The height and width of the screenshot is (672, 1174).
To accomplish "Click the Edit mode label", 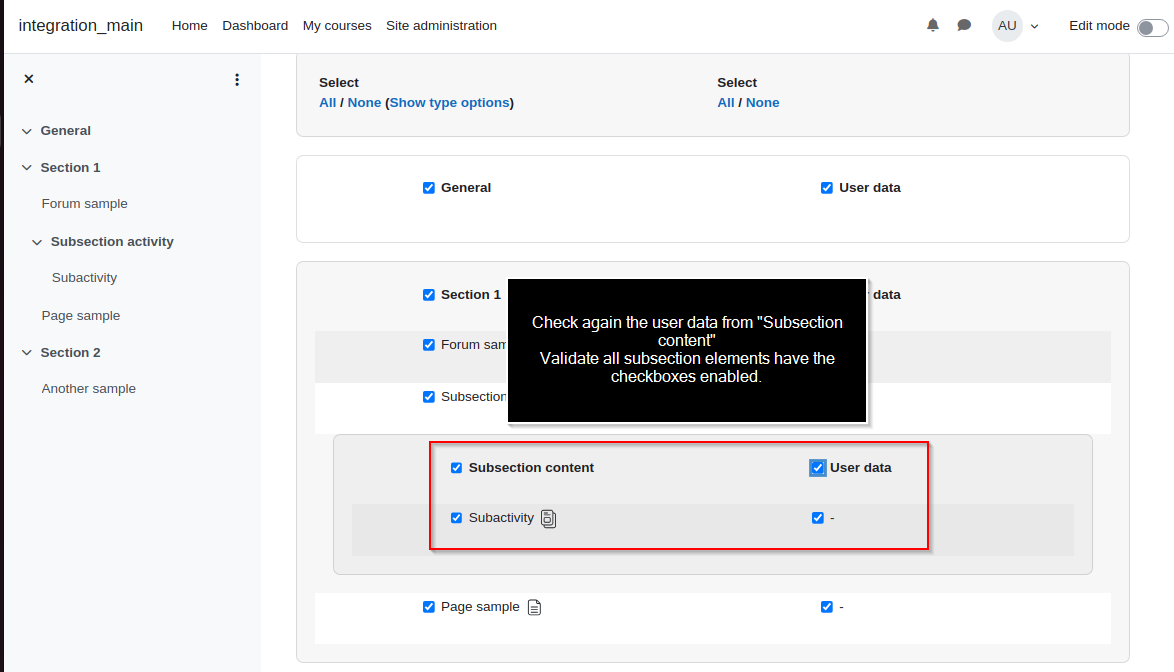I will pos(1099,25).
